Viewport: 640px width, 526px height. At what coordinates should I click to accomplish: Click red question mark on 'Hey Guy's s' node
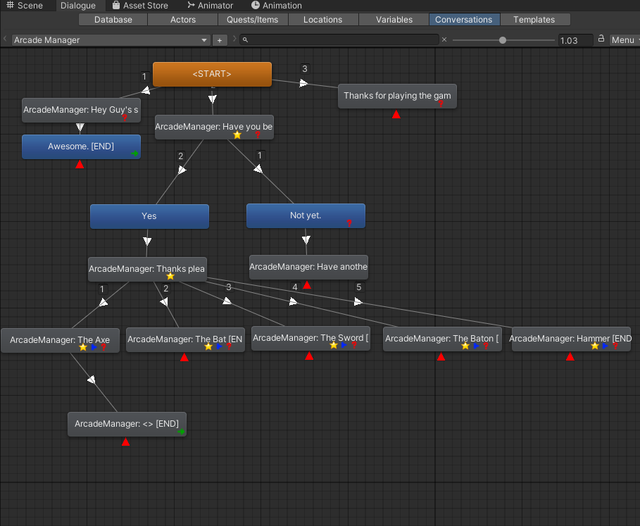[x=125, y=118]
